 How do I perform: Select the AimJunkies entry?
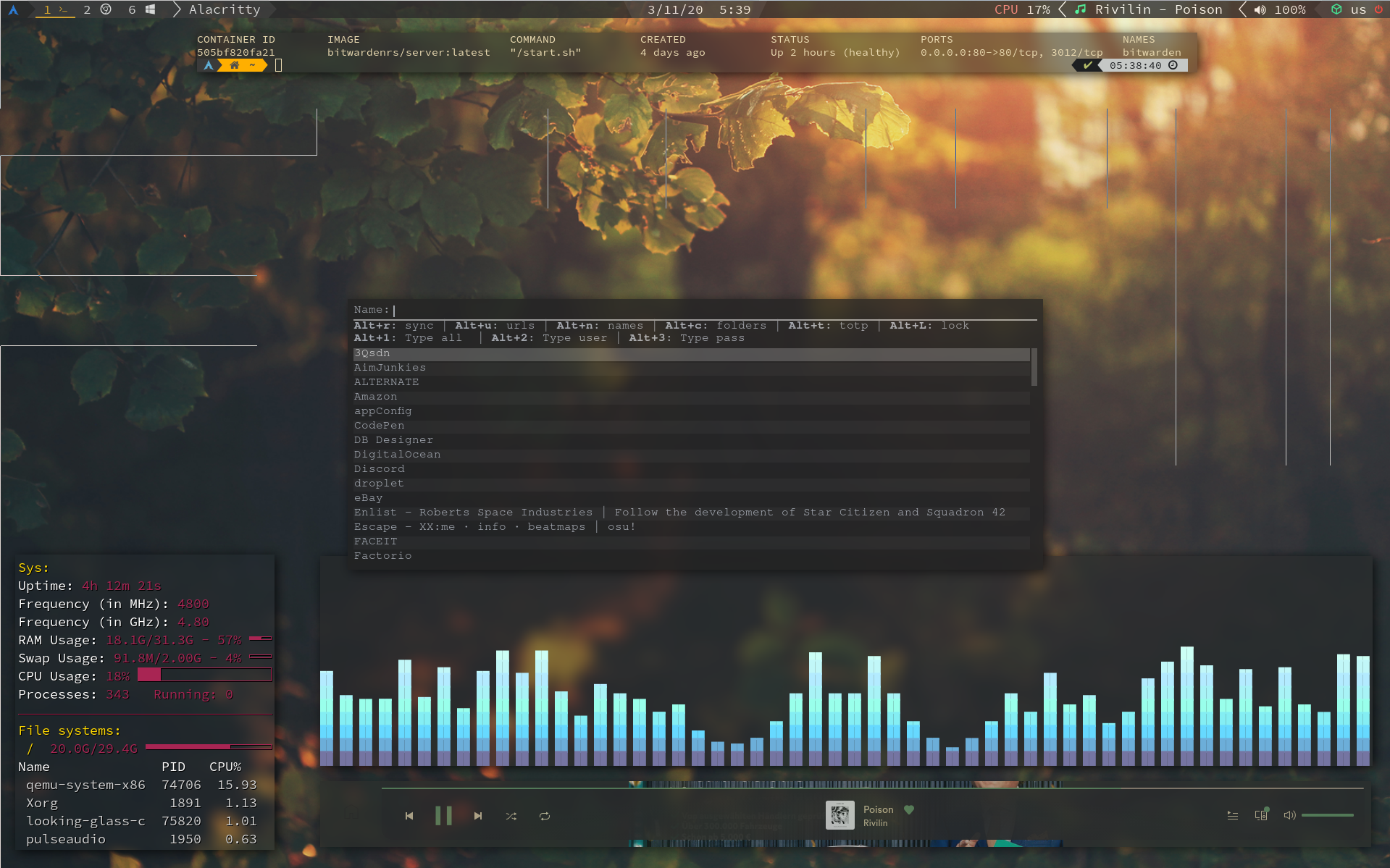click(692, 368)
